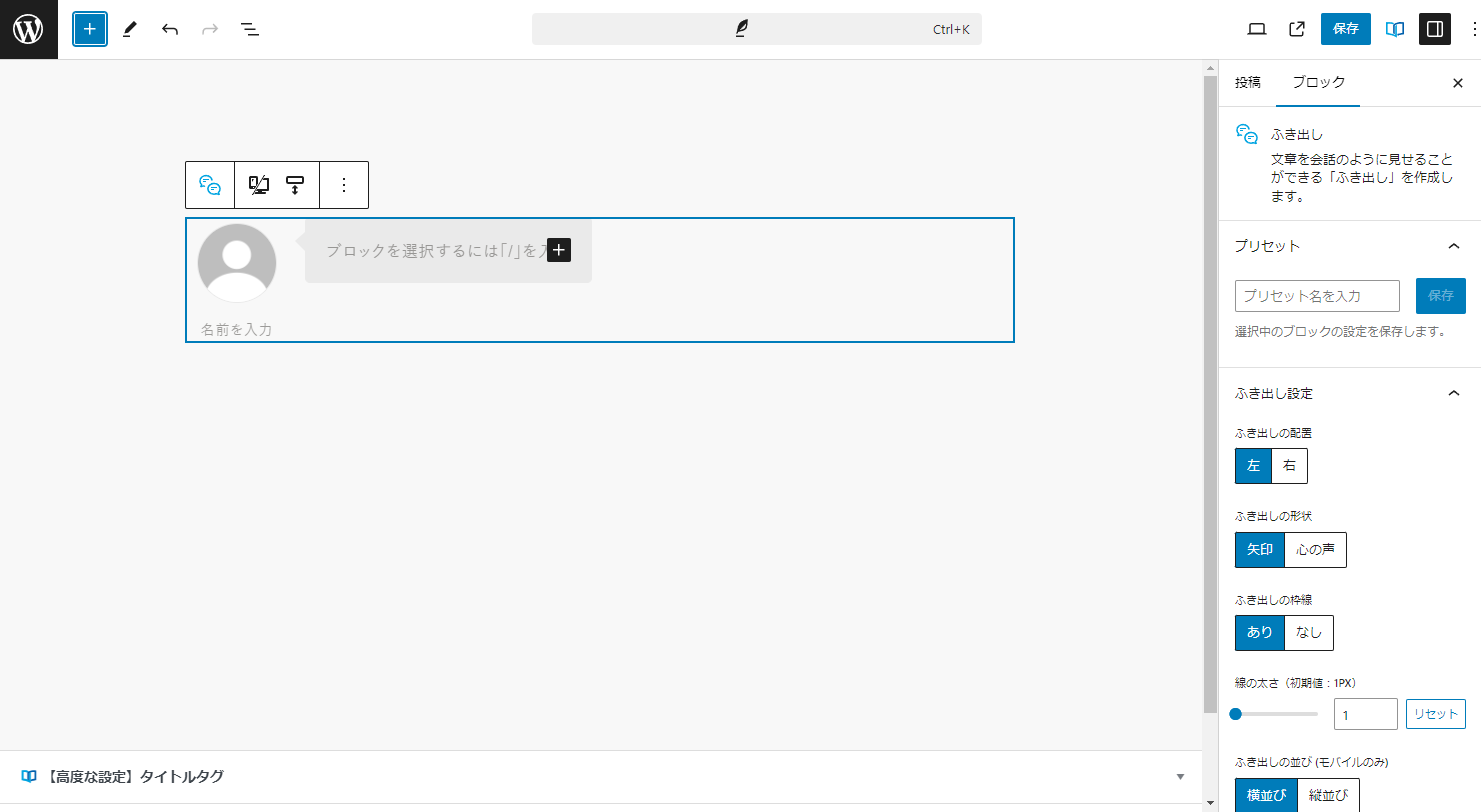Click the device visibility icon in block toolbar
Viewport: 1481px width, 812px height.
click(259, 185)
